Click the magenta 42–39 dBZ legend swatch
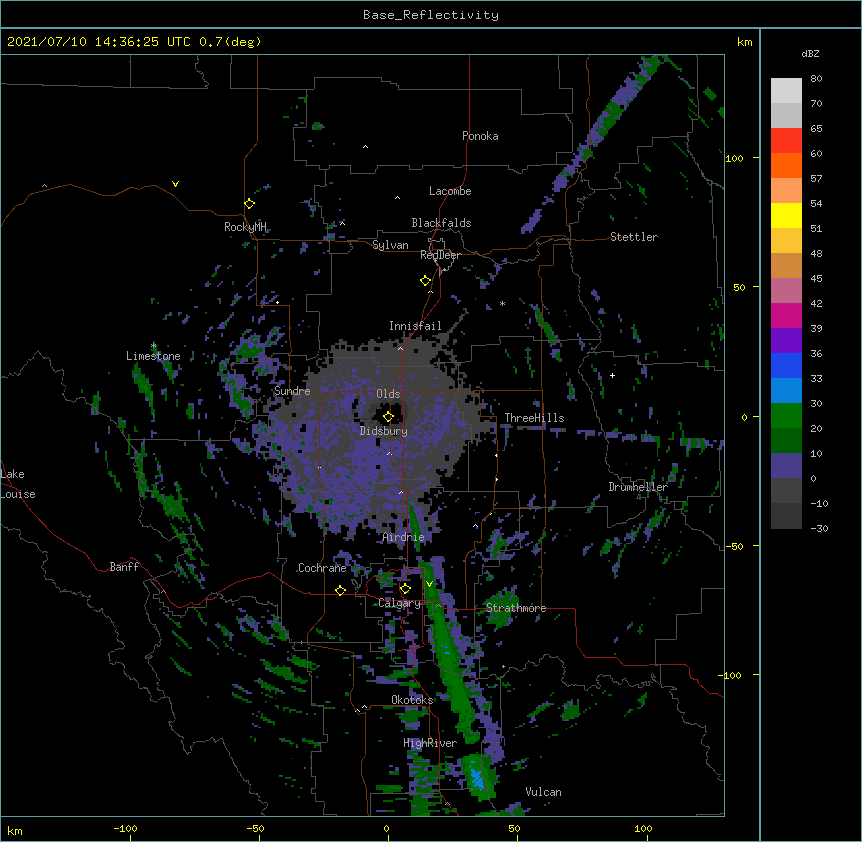Viewport: 862px width, 842px height. (786, 315)
